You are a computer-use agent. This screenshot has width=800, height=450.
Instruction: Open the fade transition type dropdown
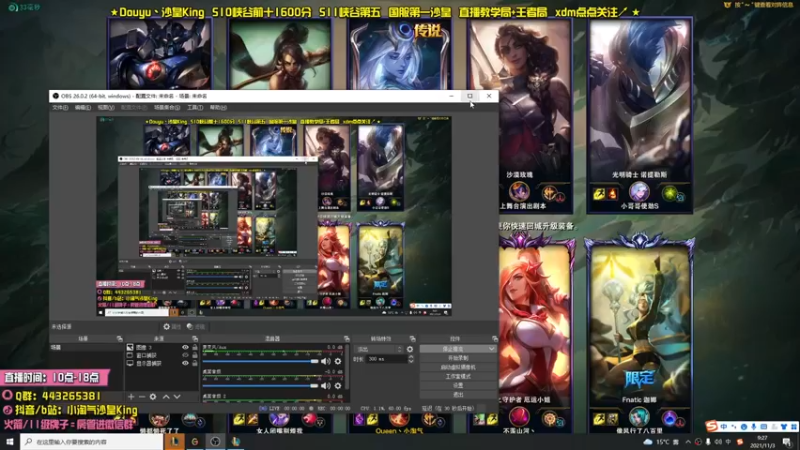point(378,349)
